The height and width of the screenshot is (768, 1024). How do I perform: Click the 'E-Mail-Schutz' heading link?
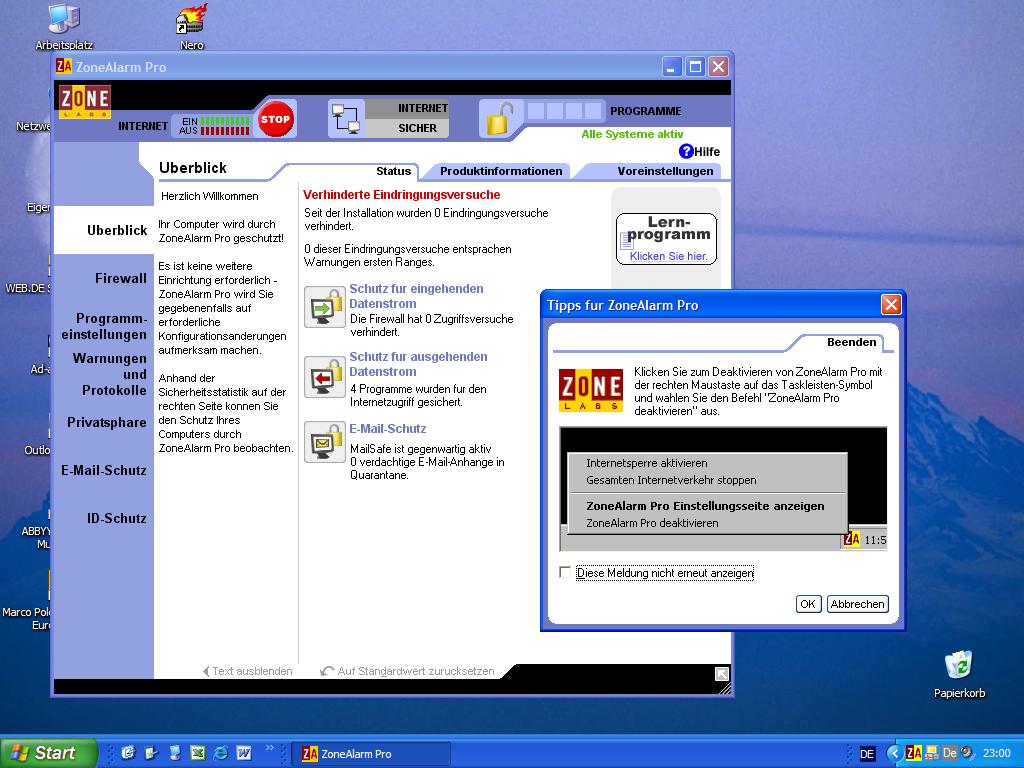coord(388,428)
